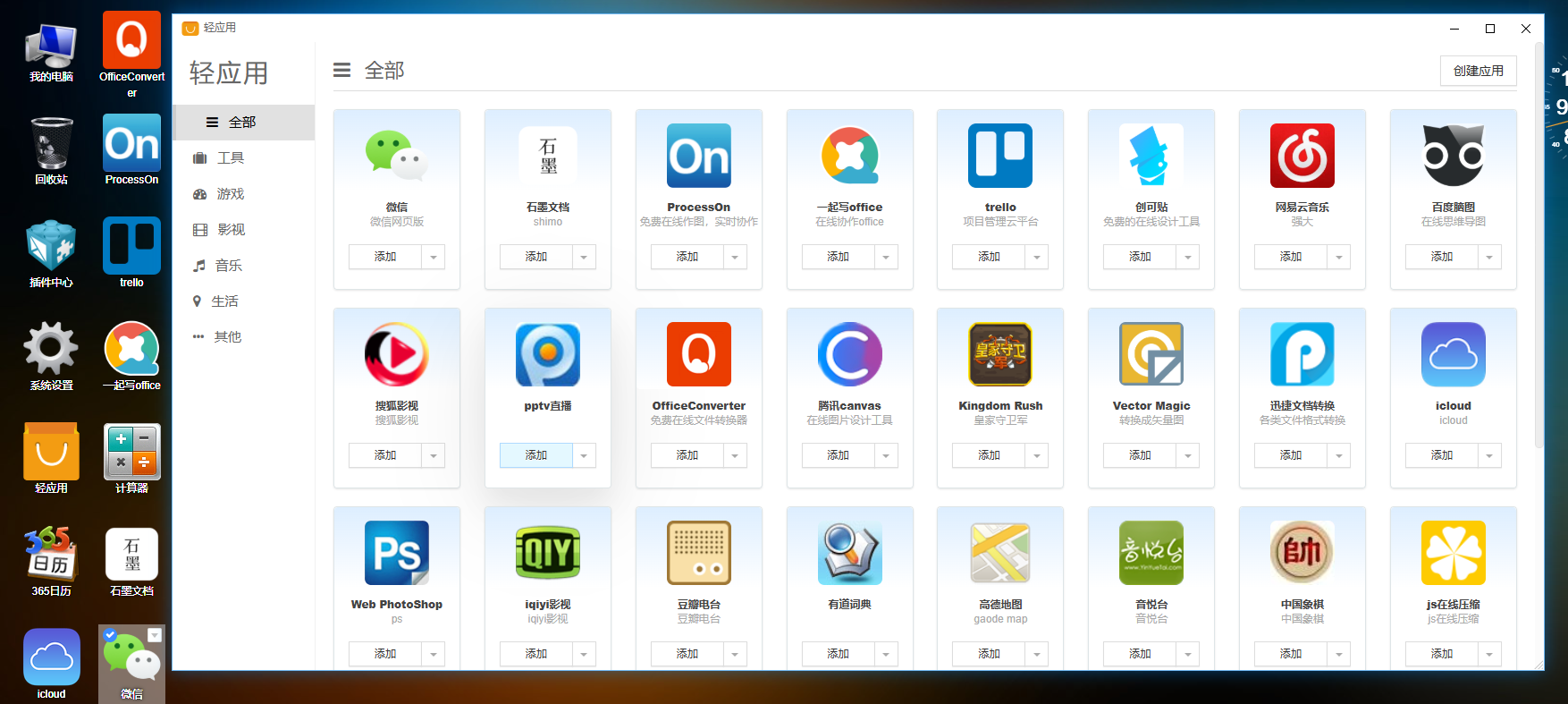
Task: Open the 影视 category
Action: click(243, 230)
